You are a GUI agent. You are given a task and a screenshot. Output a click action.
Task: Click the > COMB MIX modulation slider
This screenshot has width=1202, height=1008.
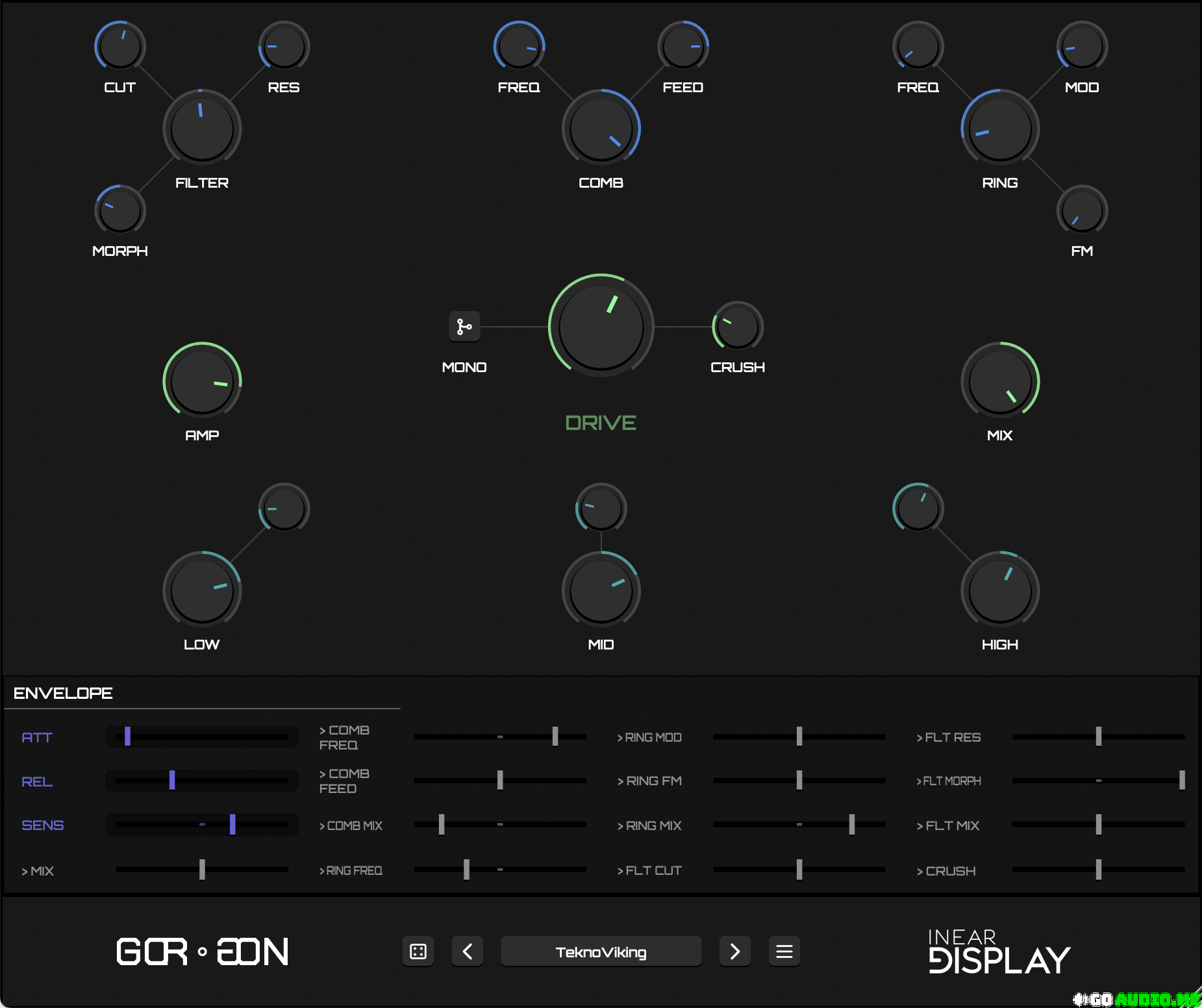(x=500, y=824)
